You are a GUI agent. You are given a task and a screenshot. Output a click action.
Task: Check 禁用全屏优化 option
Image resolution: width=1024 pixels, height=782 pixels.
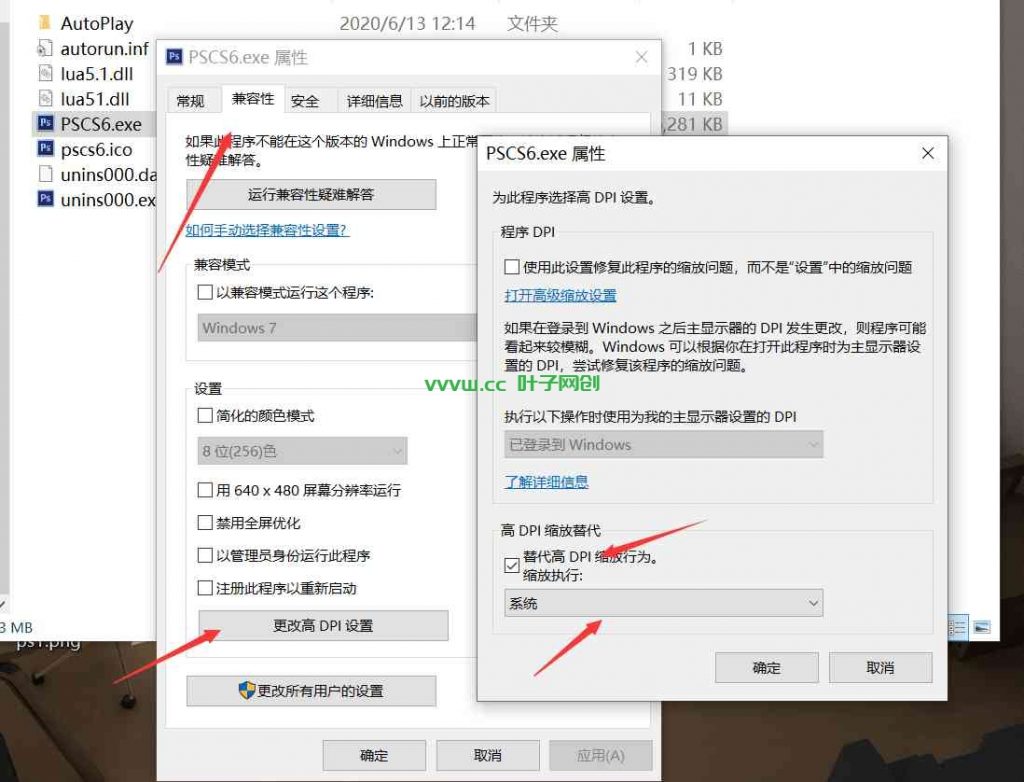[205, 523]
